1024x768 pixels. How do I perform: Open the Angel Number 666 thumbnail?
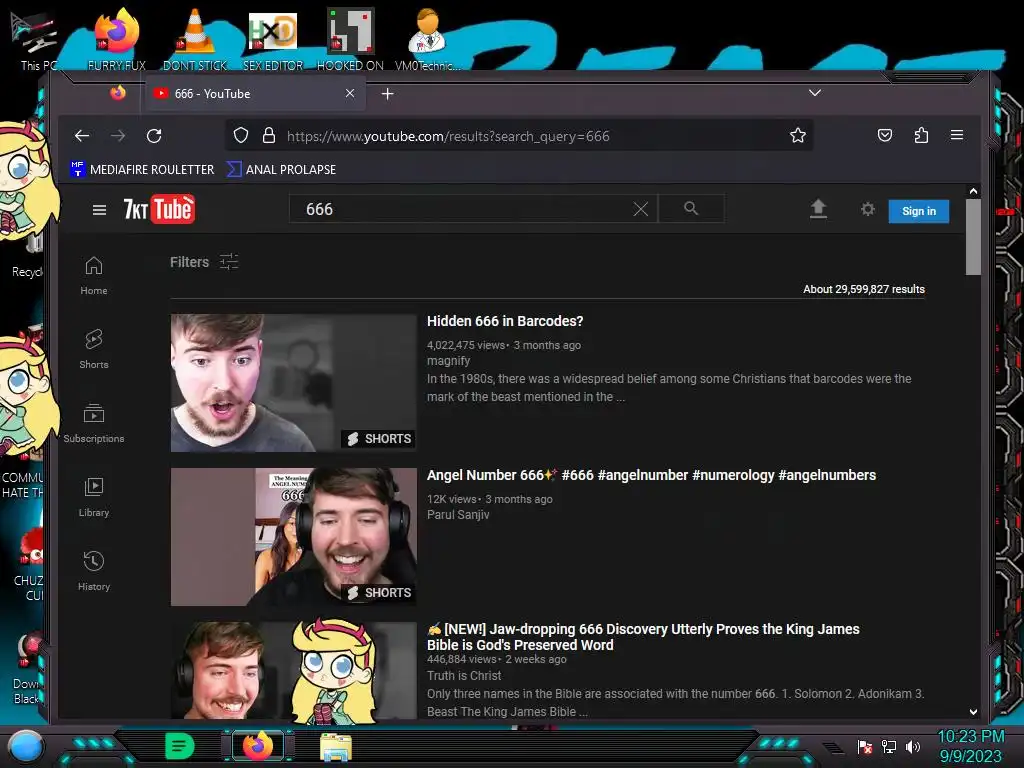point(293,537)
